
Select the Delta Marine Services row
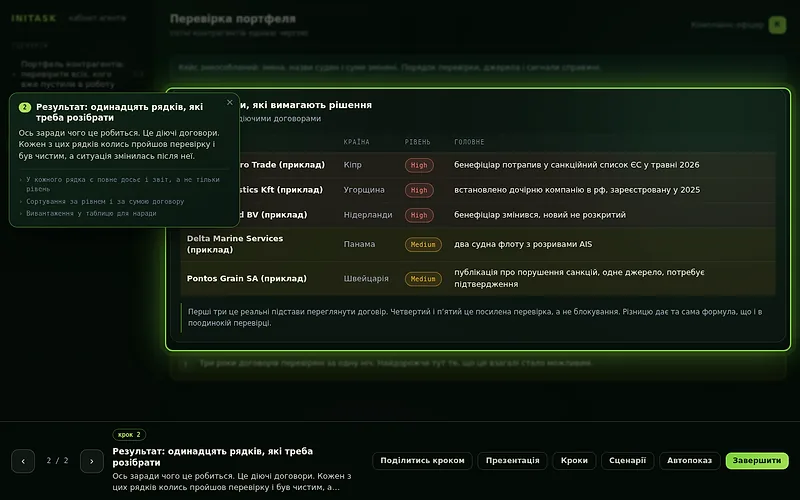click(x=478, y=244)
